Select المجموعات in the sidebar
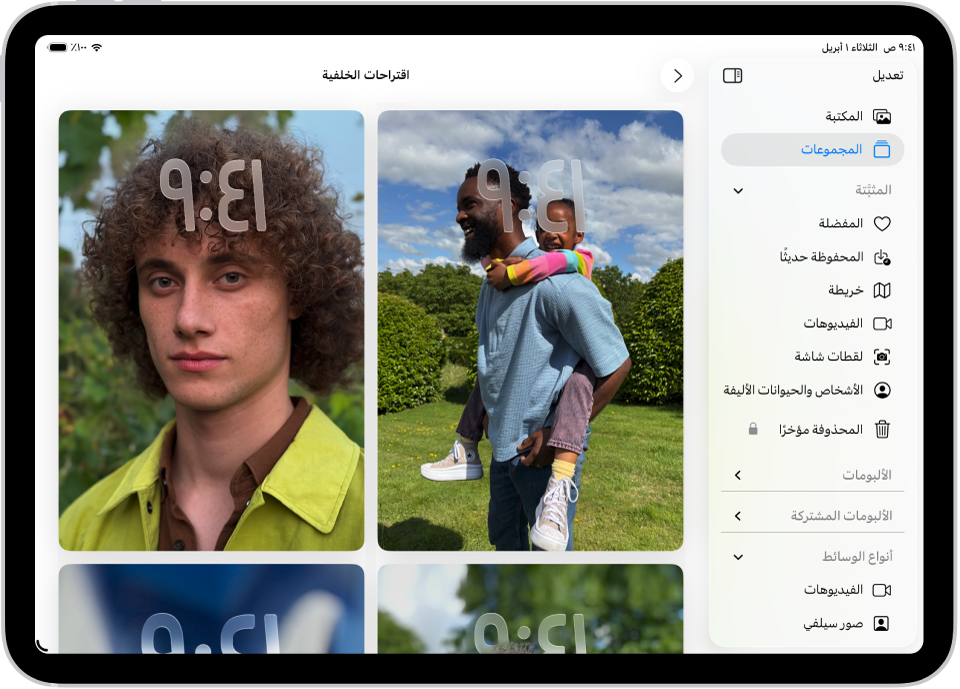Viewport: 960px width, 689px height. [x=812, y=149]
